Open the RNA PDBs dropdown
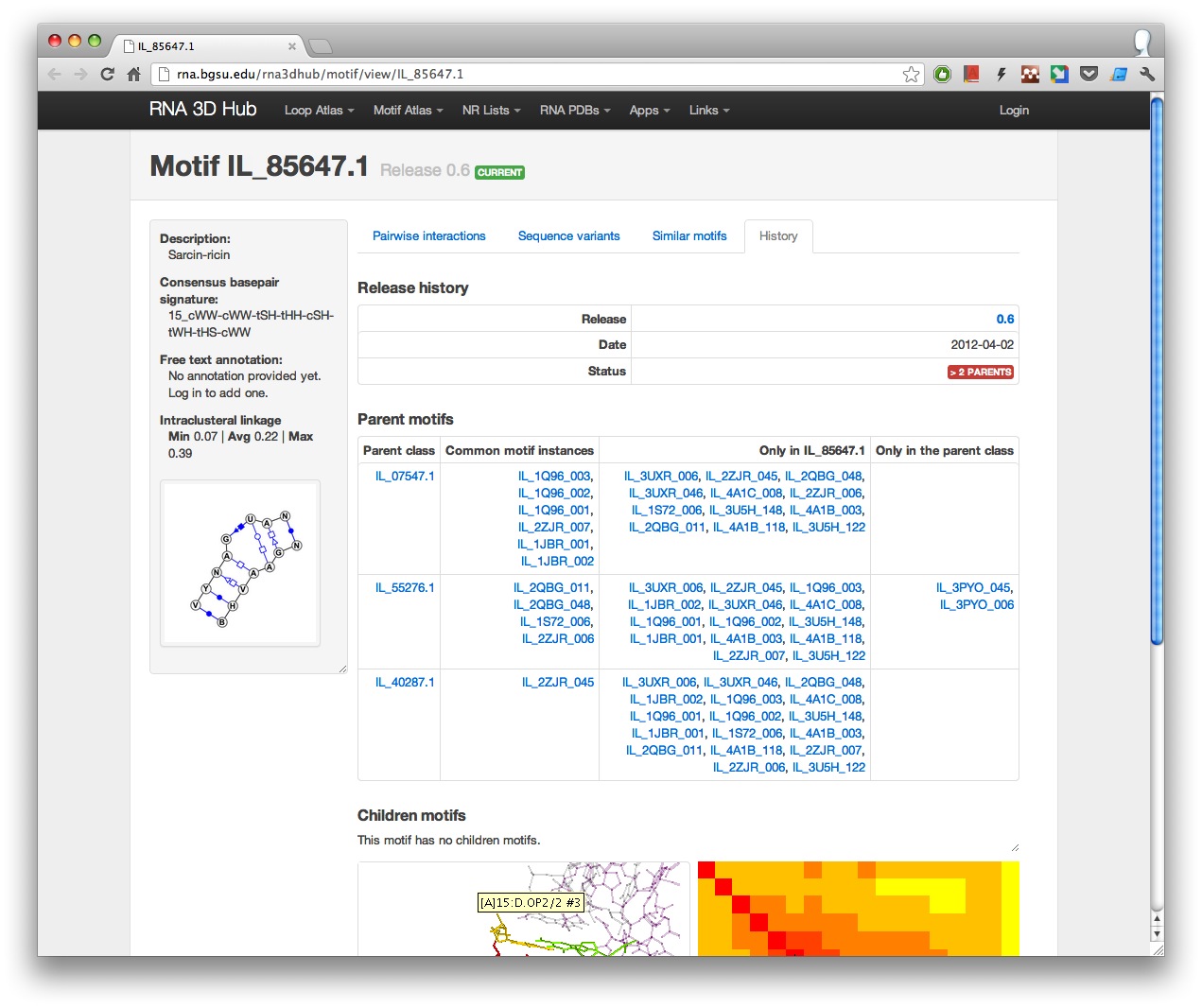This screenshot has height=1008, width=1202. tap(575, 111)
